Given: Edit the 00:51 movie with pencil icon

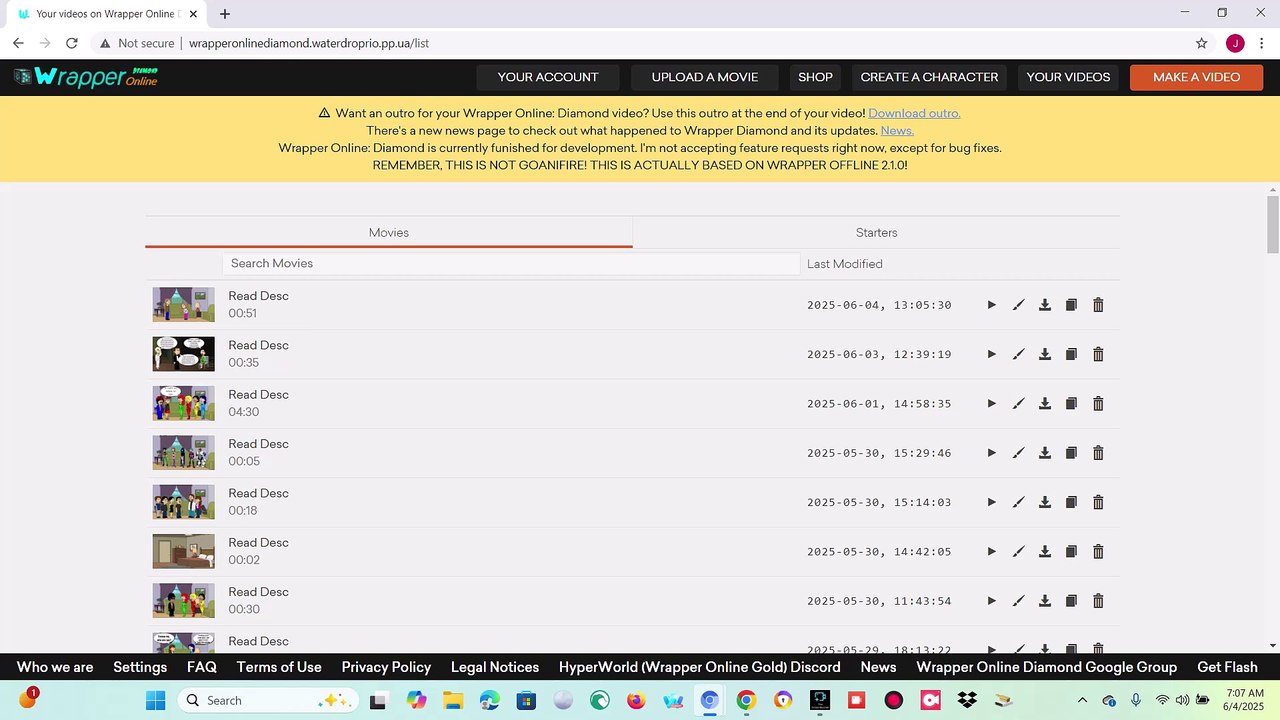Looking at the screenshot, I should 1018,305.
